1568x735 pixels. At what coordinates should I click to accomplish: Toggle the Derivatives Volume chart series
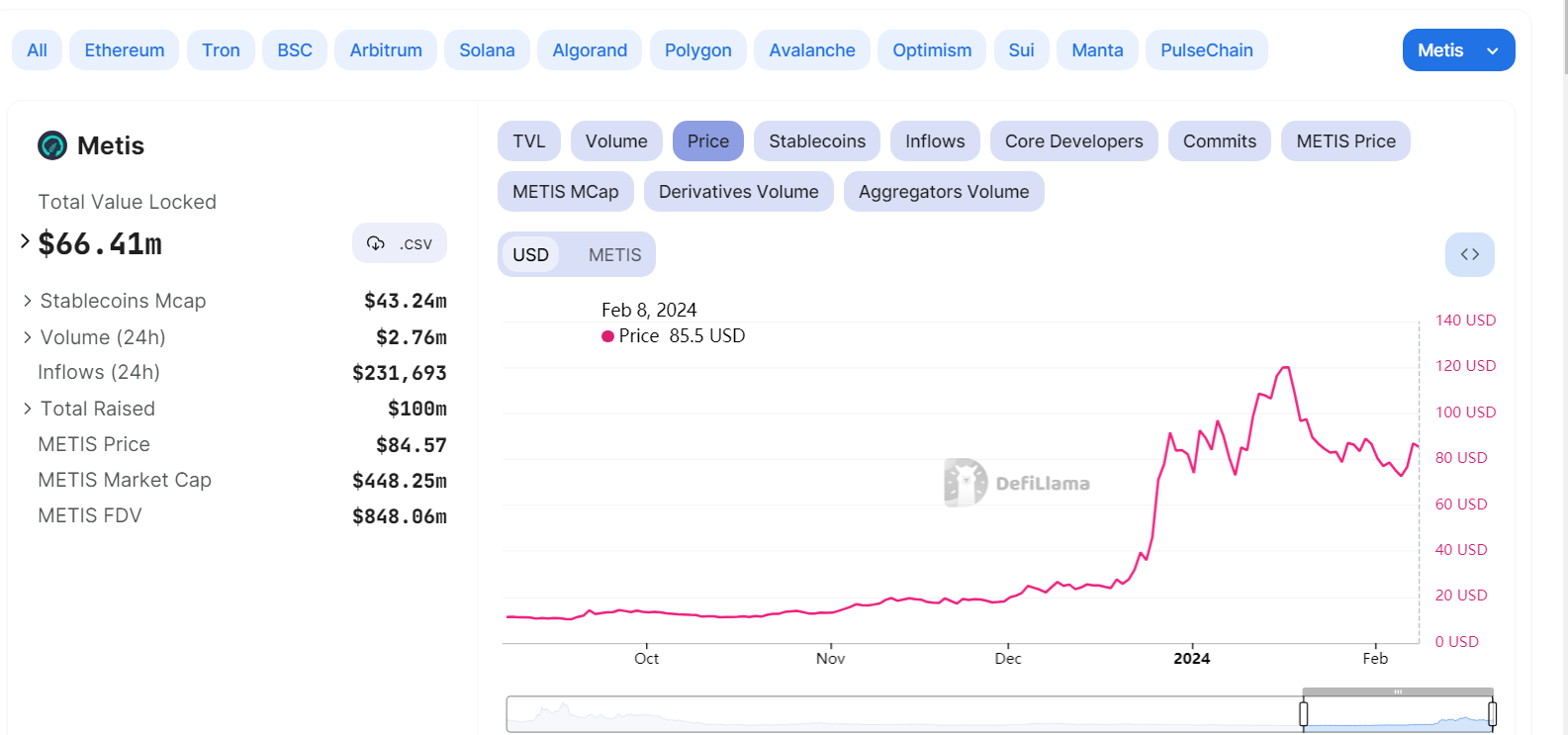click(739, 192)
